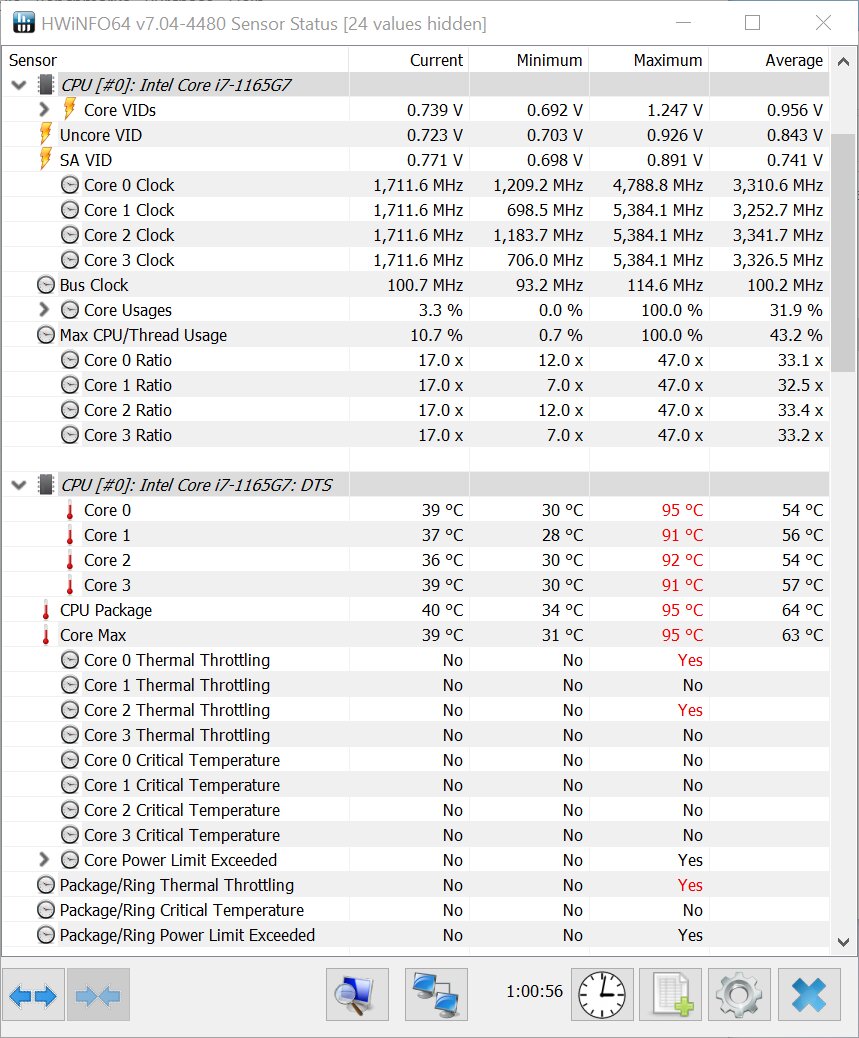Open sensor settings gear icon
This screenshot has height=1038, width=859.
(739, 995)
